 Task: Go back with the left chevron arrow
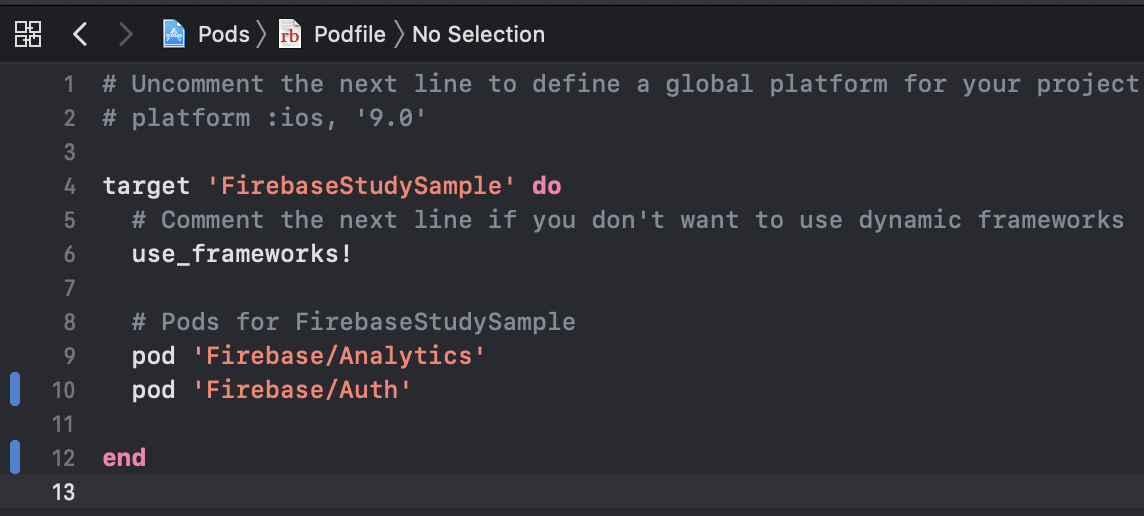80,34
